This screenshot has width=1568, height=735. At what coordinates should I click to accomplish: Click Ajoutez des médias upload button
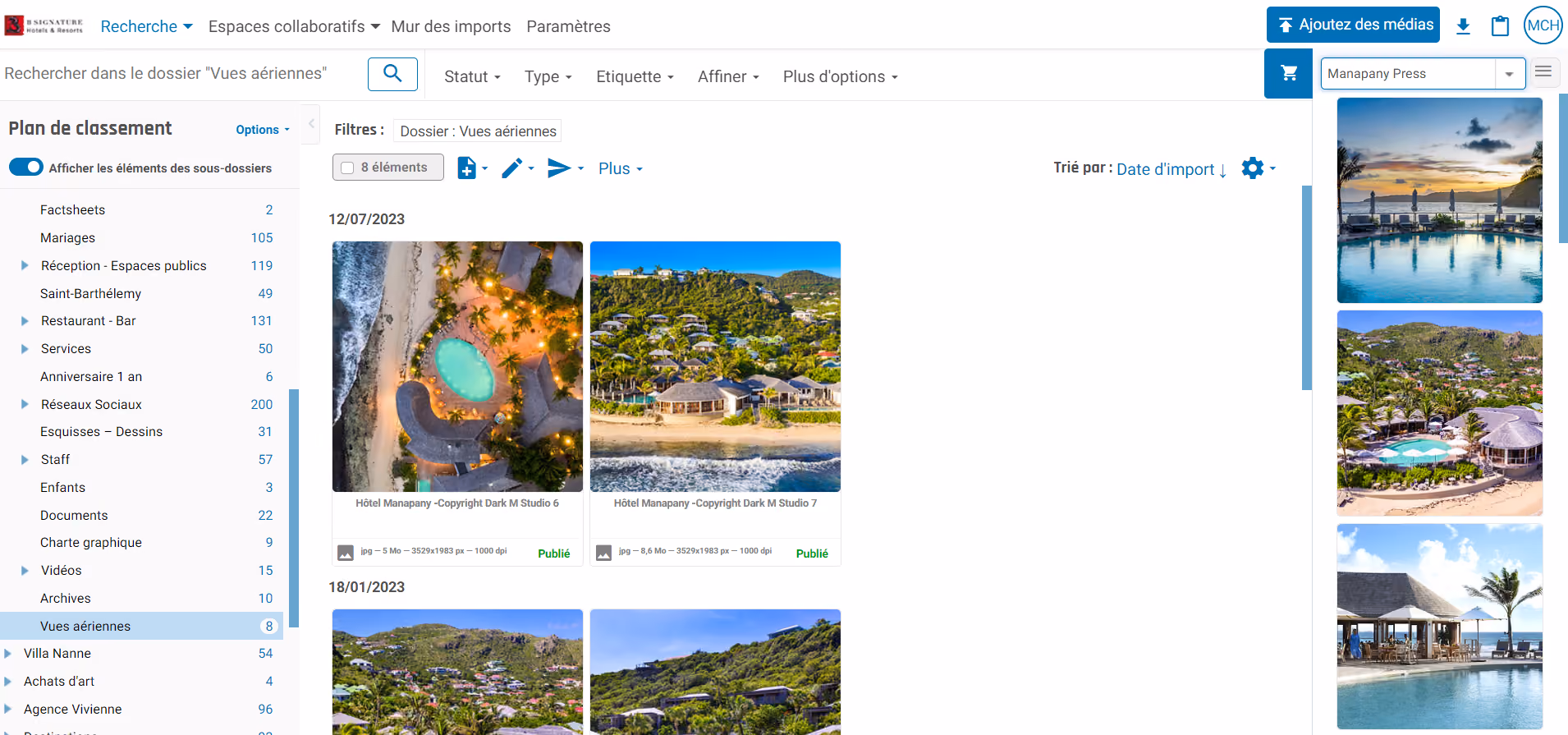(1355, 25)
